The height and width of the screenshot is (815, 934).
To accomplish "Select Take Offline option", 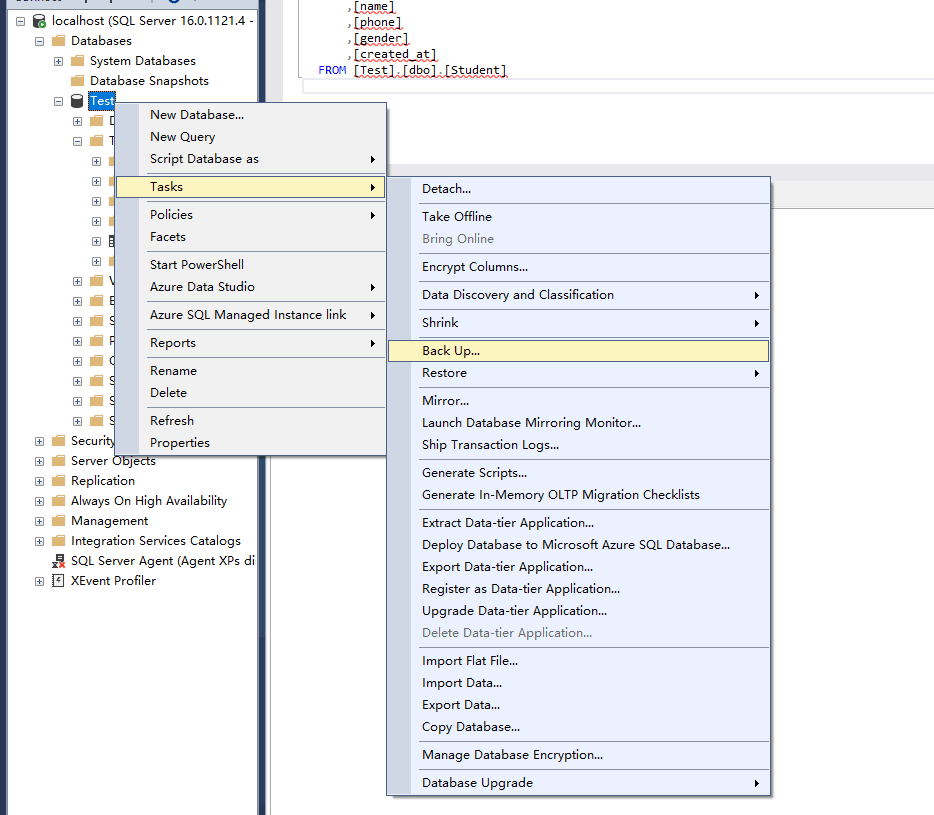I will [x=457, y=217].
